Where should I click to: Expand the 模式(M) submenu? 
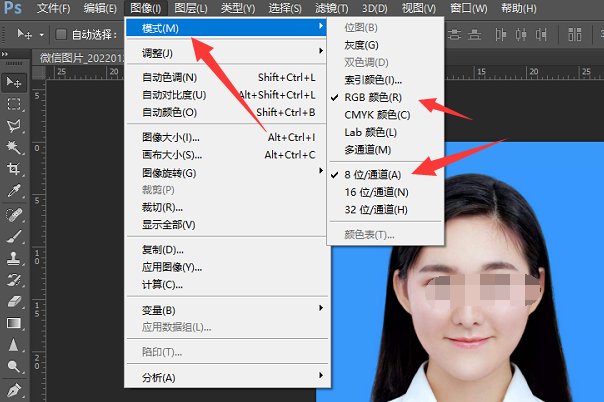(226, 28)
